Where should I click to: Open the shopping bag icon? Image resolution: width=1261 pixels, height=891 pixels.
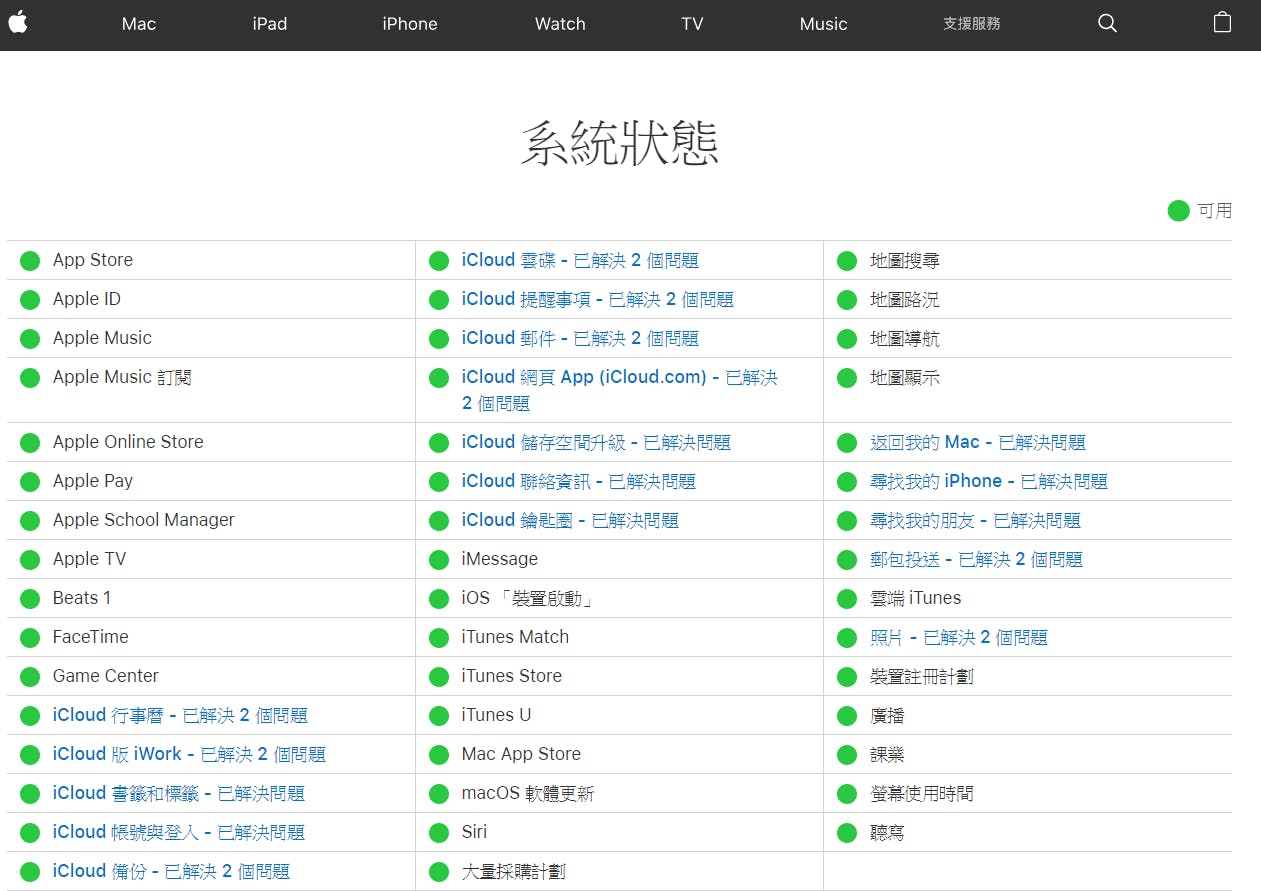click(x=1222, y=22)
